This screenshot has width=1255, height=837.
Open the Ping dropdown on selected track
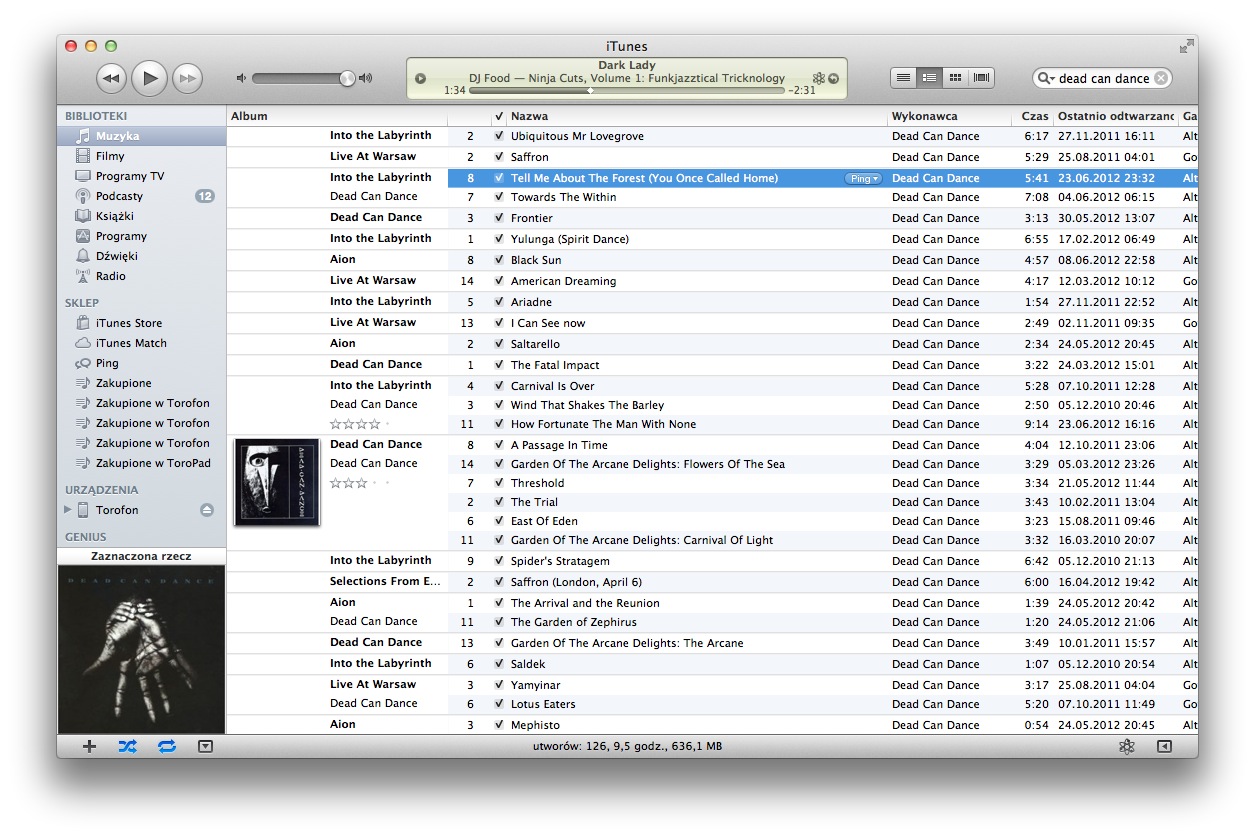click(x=864, y=179)
